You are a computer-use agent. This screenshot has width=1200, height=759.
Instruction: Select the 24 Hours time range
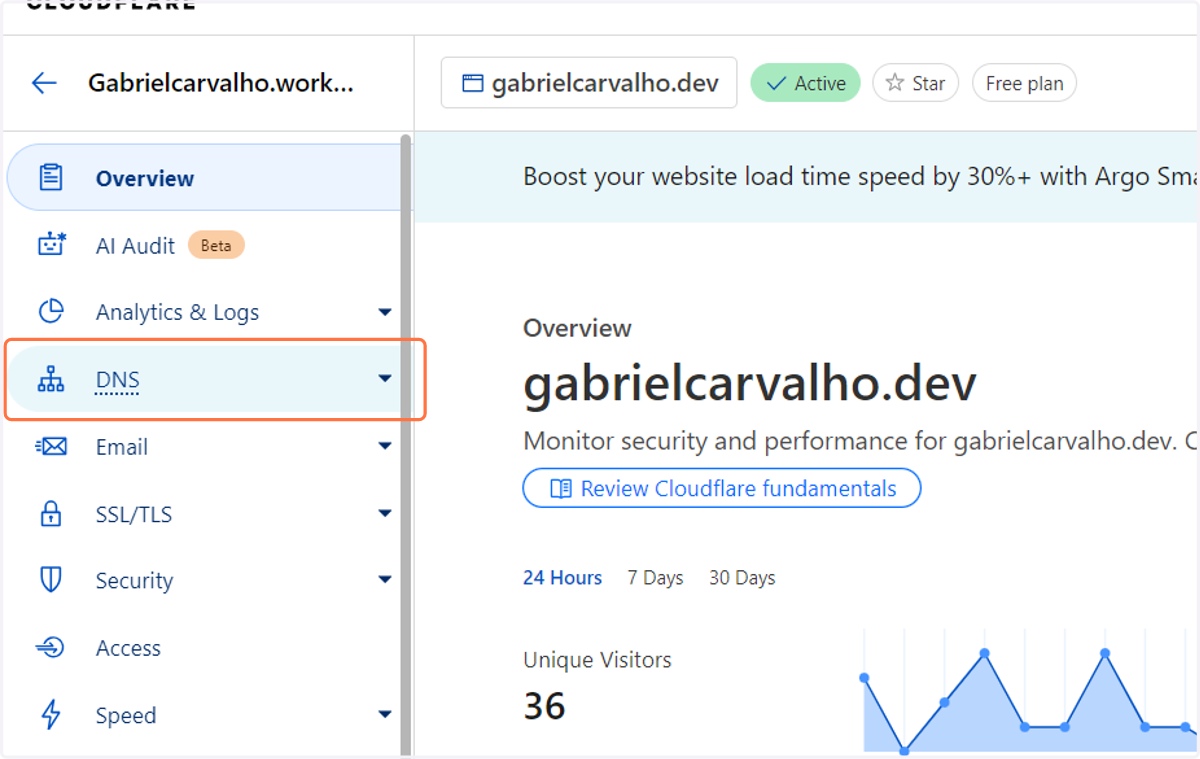coord(562,578)
